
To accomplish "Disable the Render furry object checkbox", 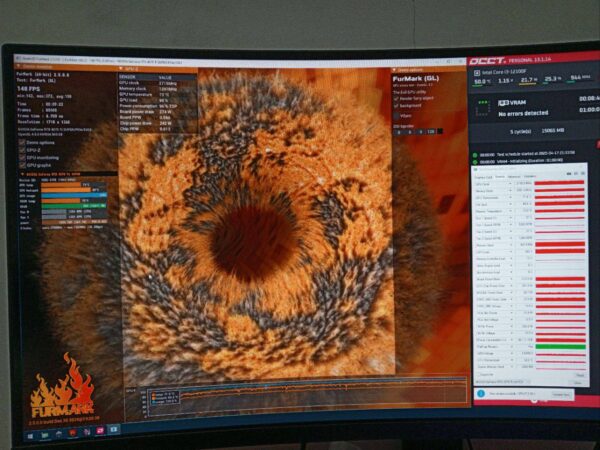I will [x=395, y=99].
